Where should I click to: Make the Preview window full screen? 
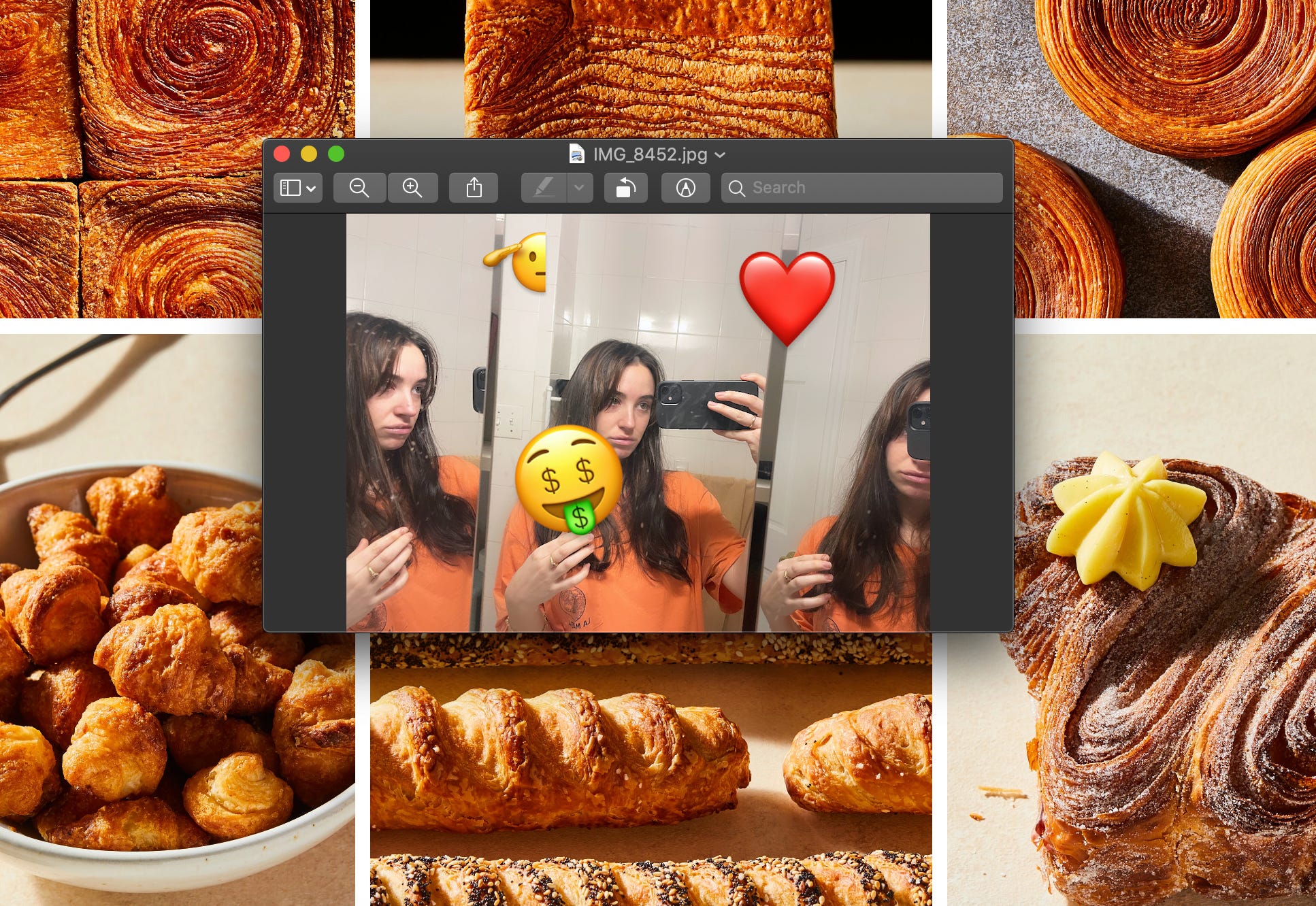point(336,154)
